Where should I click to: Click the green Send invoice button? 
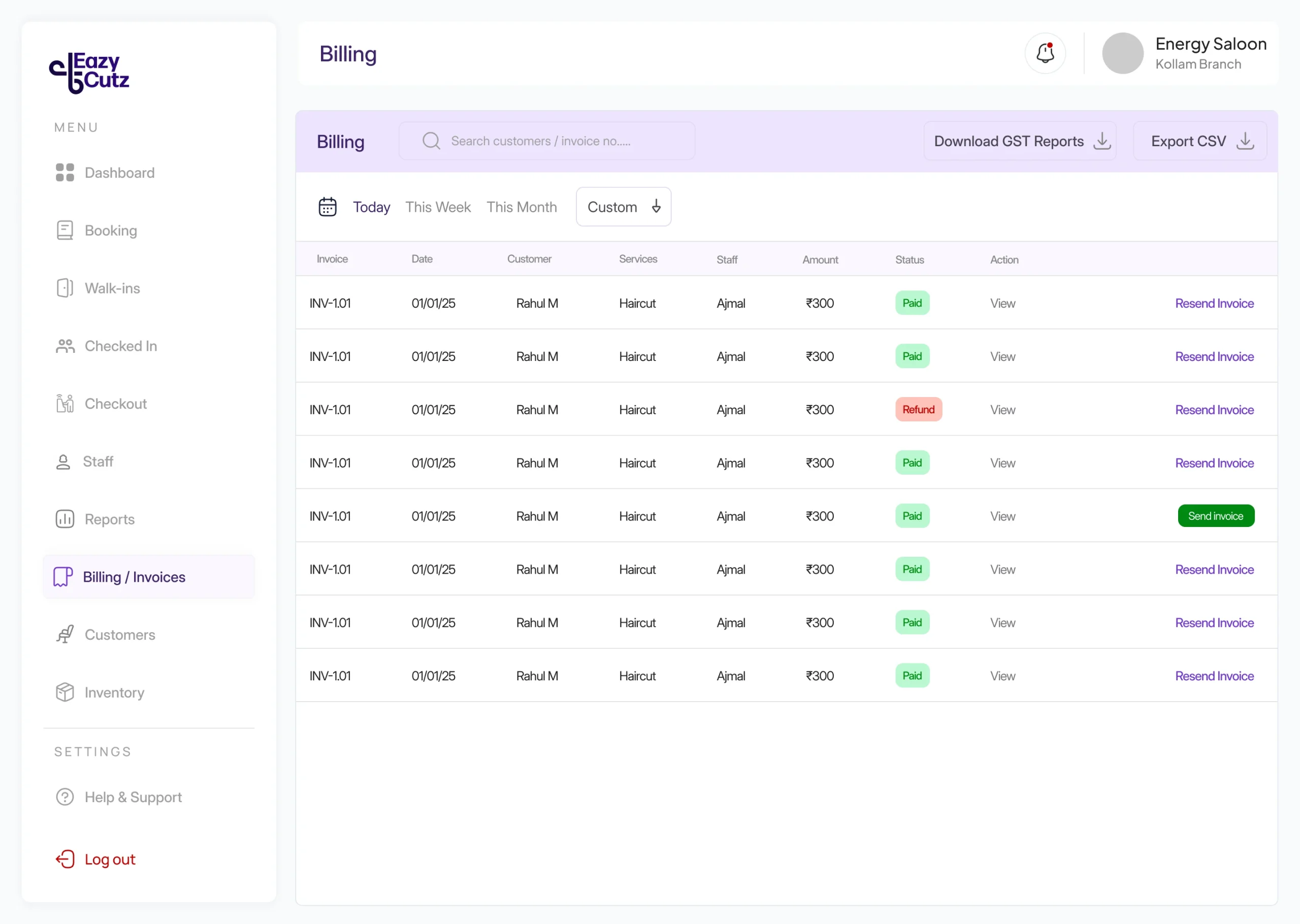[x=1216, y=516]
